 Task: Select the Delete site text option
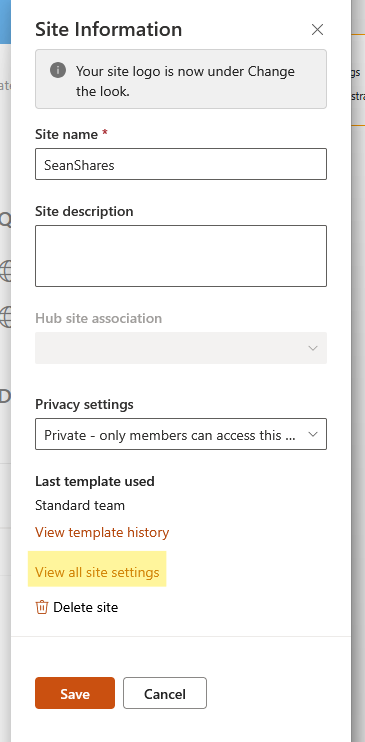point(86,607)
